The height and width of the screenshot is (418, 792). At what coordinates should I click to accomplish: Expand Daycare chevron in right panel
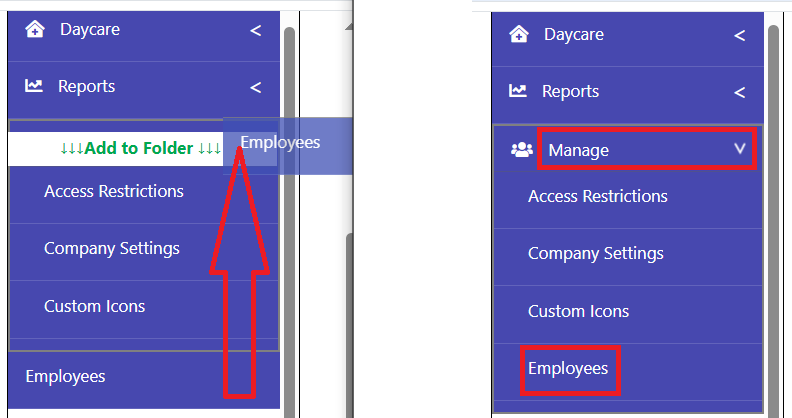coord(739,36)
